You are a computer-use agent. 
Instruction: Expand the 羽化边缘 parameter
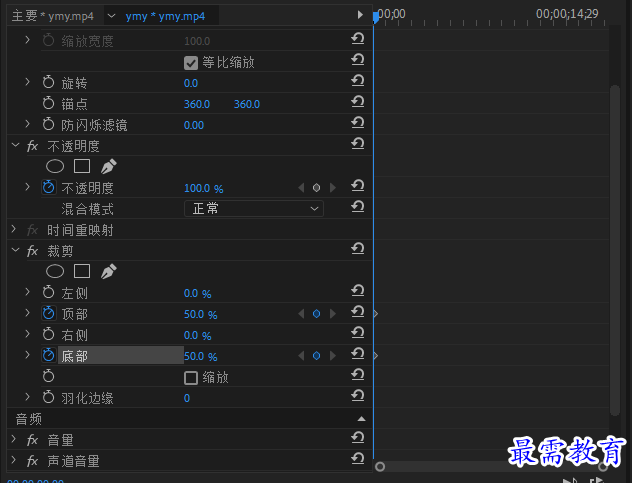tap(27, 397)
